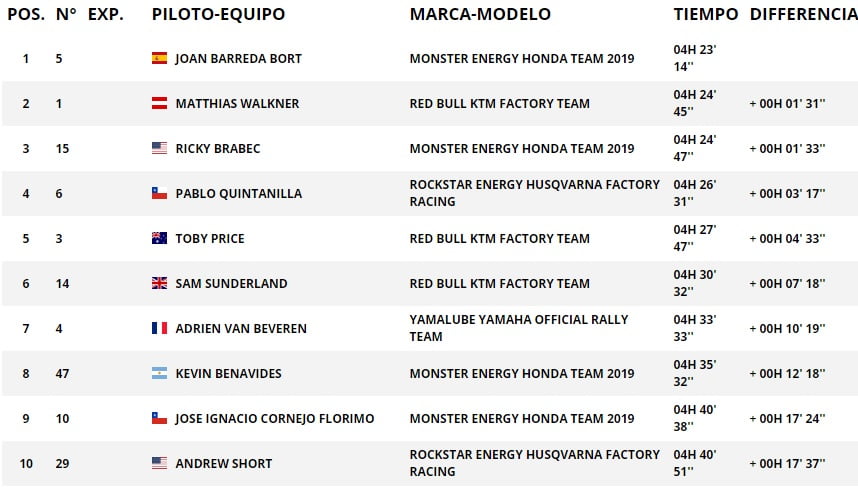Open rider name Toby Price
Screen dimensions: 858x491
click(210, 239)
